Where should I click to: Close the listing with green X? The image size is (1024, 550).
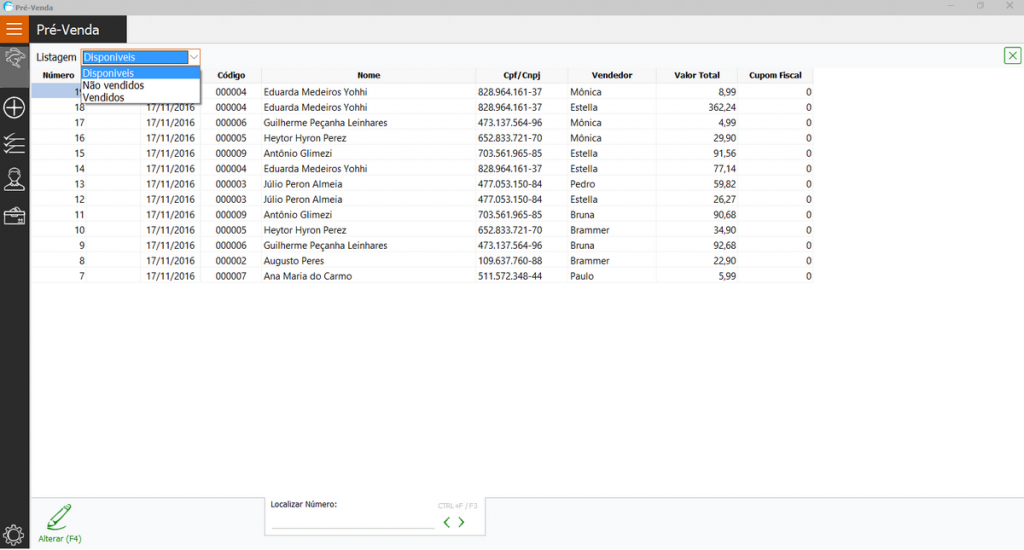tap(1012, 56)
